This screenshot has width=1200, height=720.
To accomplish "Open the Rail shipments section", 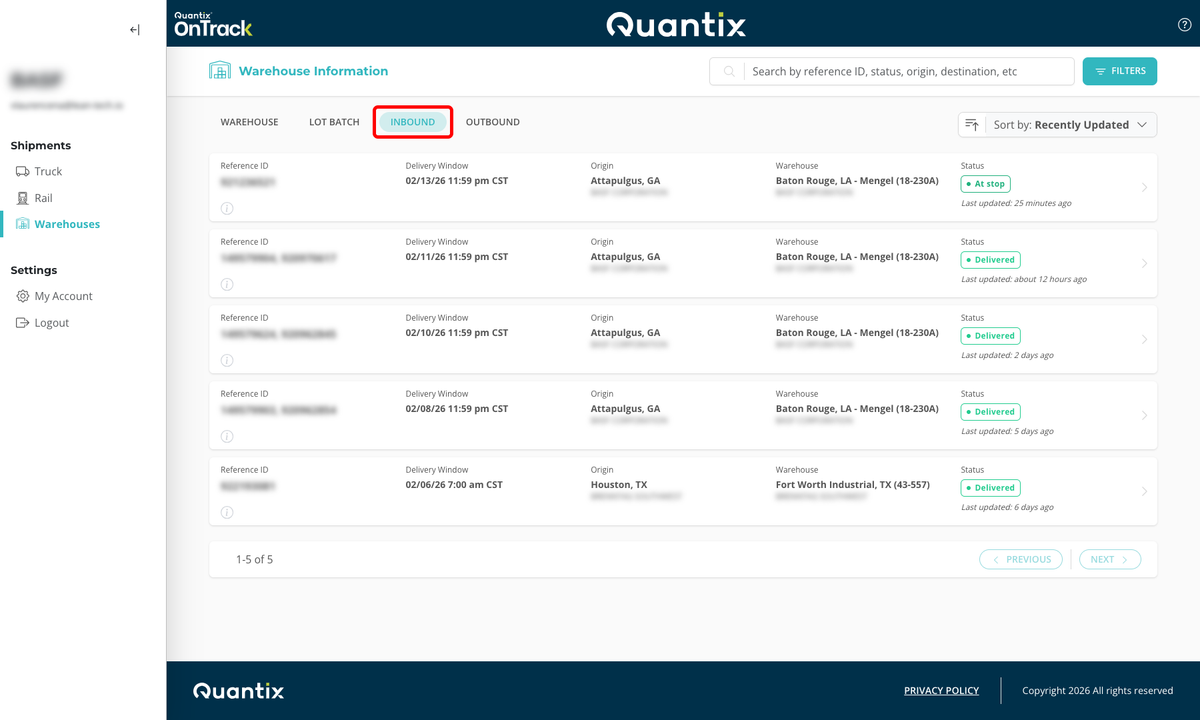I will coord(22,197).
